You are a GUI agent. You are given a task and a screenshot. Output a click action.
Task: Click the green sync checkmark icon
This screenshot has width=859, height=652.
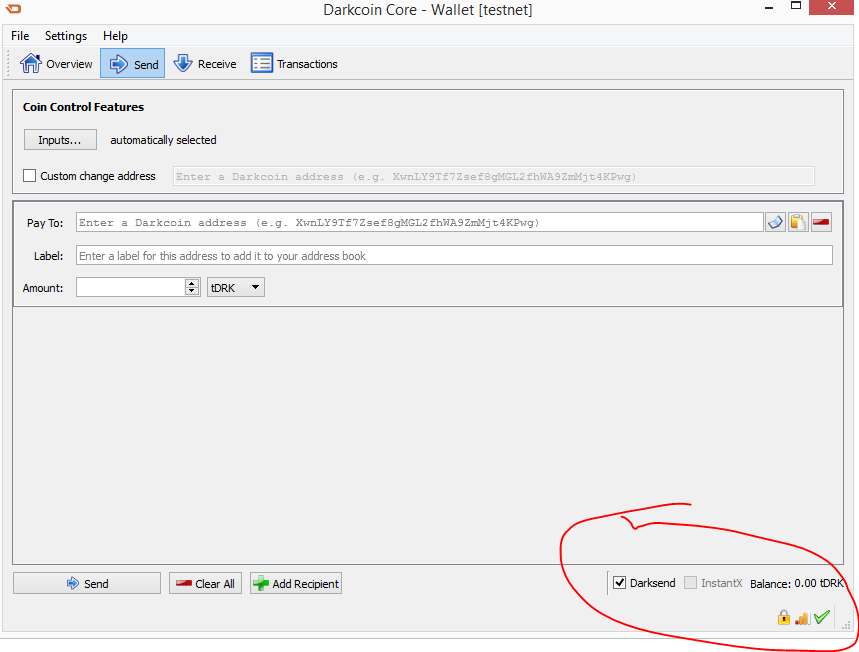pyautogui.click(x=822, y=617)
